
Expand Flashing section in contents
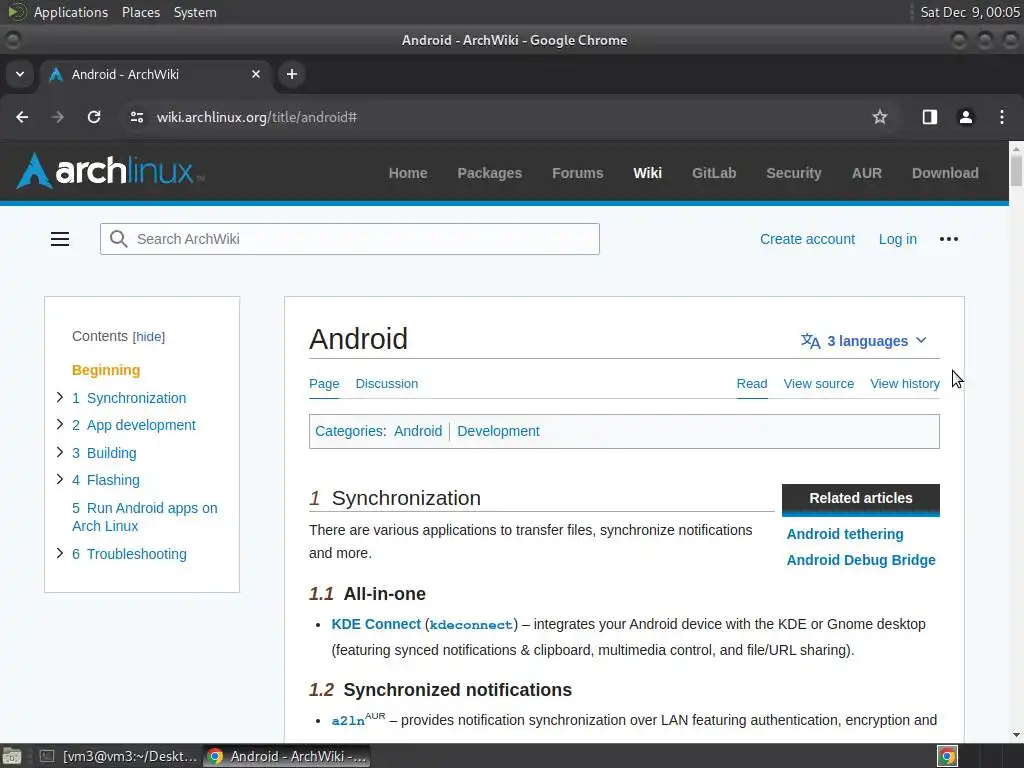click(x=59, y=479)
